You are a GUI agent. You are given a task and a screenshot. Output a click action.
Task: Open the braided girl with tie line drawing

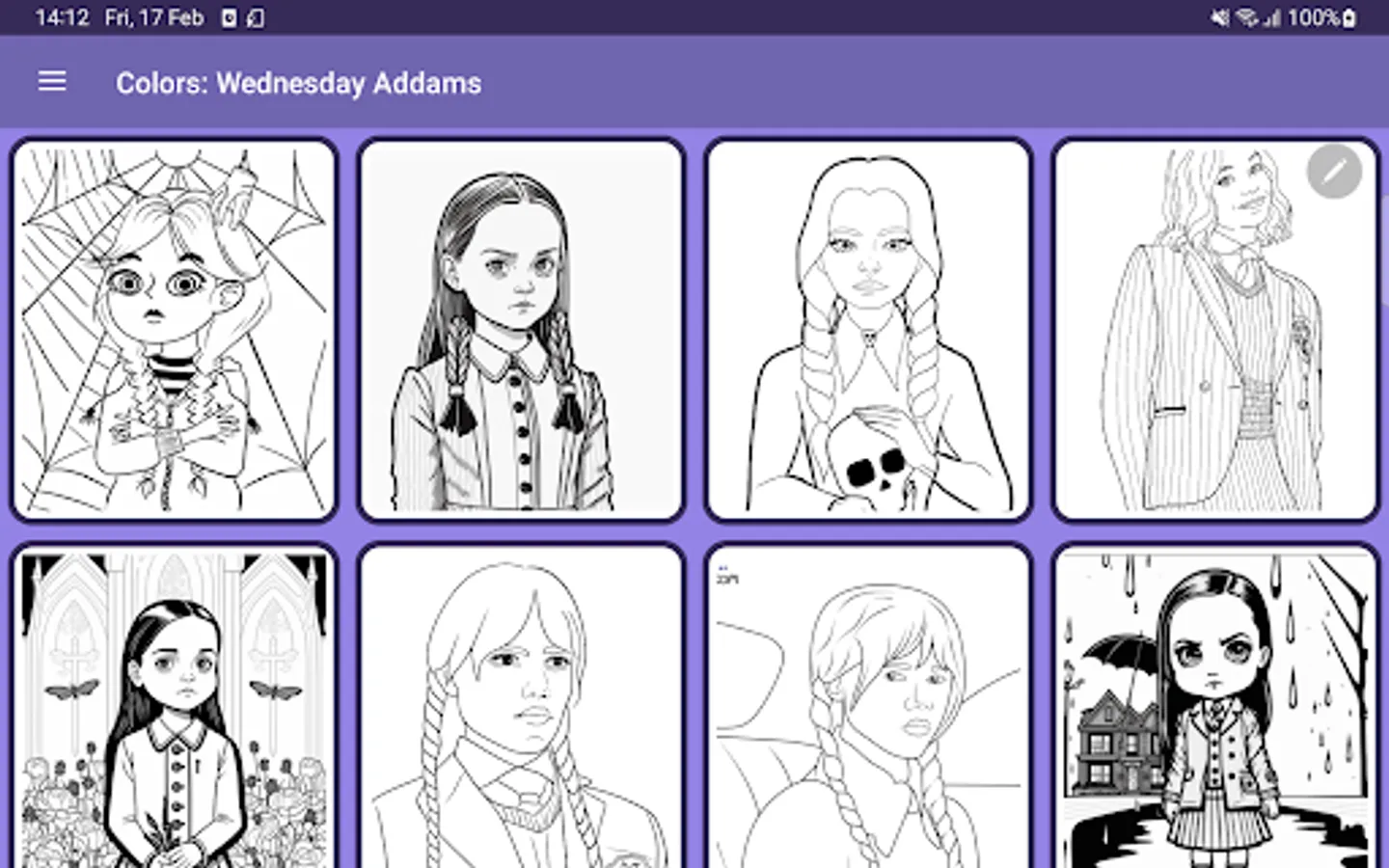tap(521, 706)
